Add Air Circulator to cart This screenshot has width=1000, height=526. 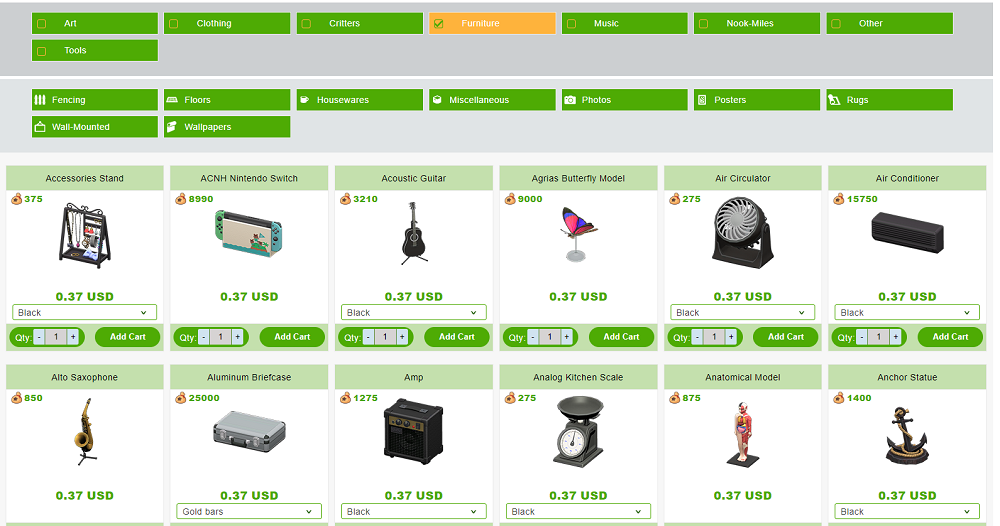[x=786, y=337]
